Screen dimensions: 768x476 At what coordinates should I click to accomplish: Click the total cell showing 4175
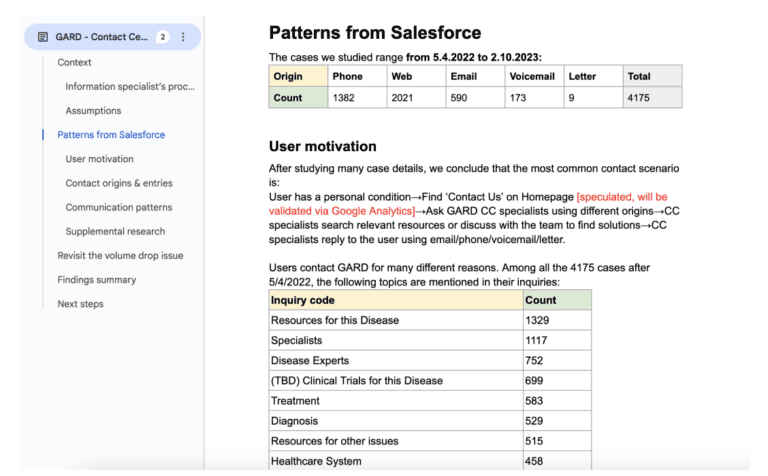click(x=653, y=97)
